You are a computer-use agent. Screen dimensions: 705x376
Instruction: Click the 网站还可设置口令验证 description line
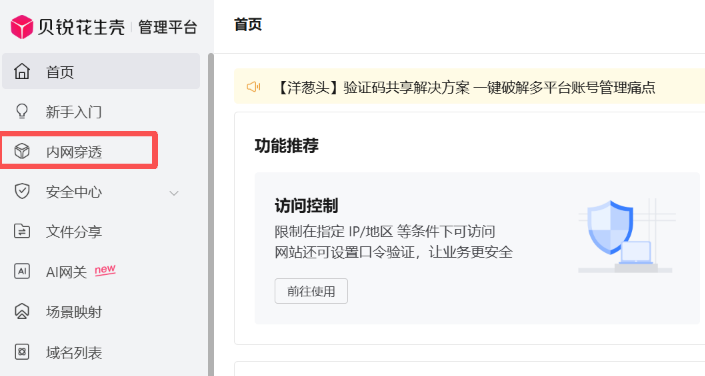(x=393, y=252)
